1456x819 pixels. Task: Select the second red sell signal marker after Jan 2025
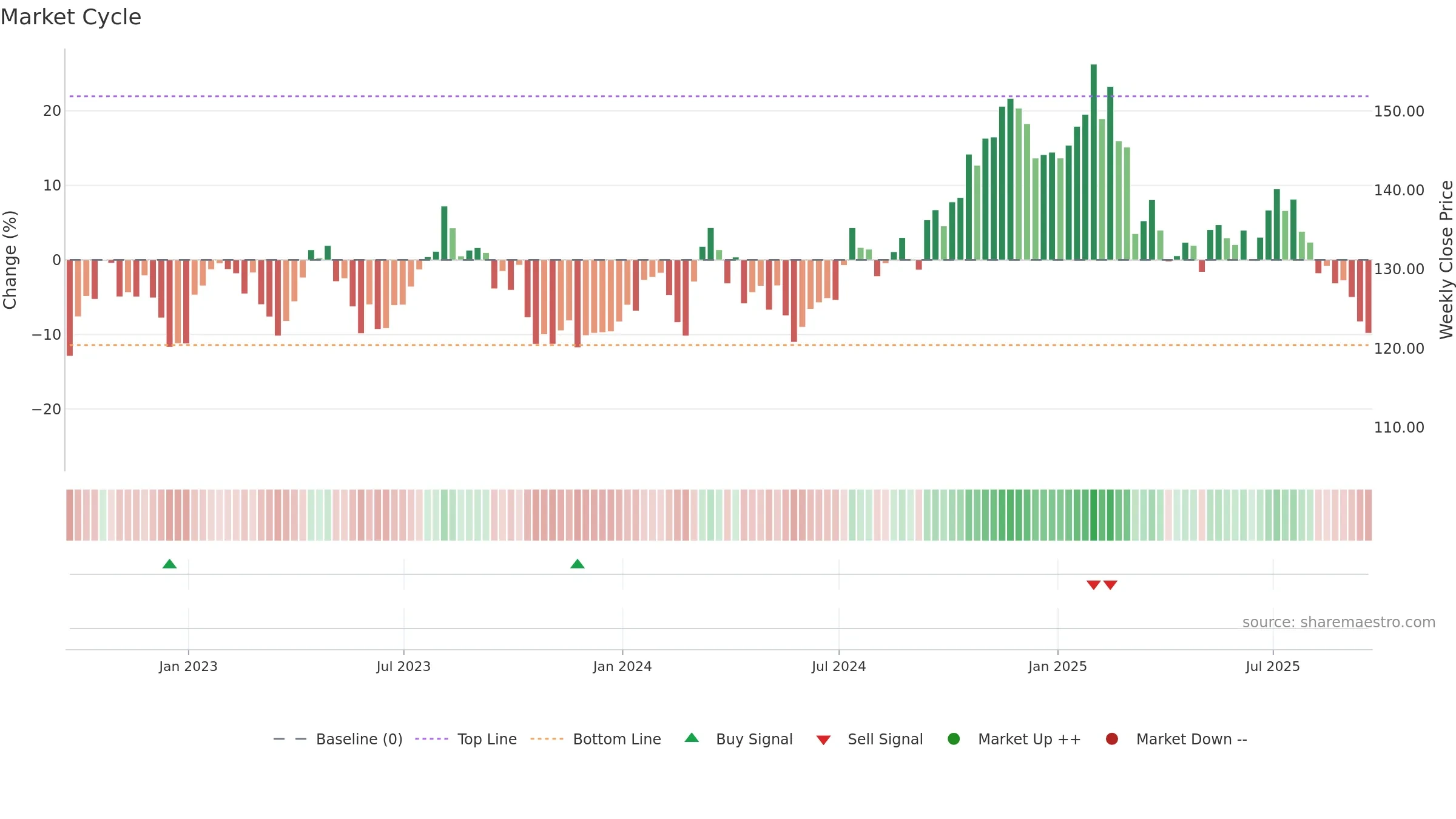click(x=1110, y=585)
